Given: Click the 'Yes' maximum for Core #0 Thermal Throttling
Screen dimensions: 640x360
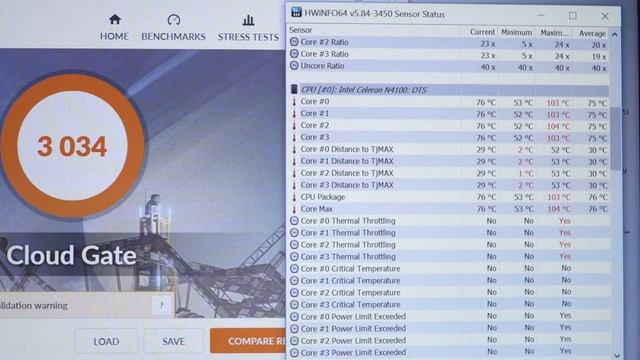Looking at the screenshot, I should (565, 220).
